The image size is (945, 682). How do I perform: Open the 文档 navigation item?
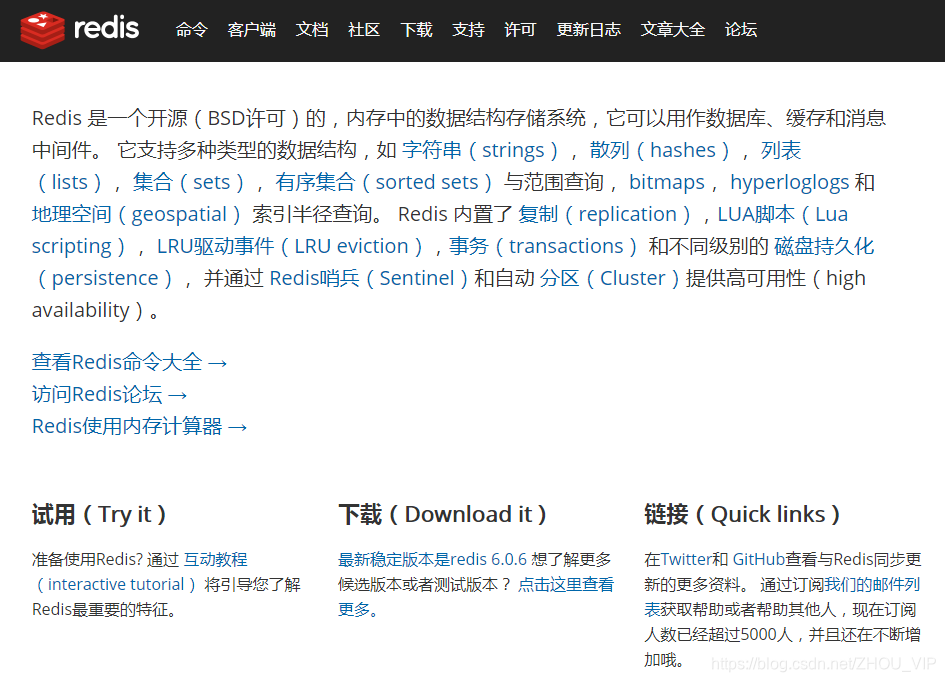[x=312, y=30]
